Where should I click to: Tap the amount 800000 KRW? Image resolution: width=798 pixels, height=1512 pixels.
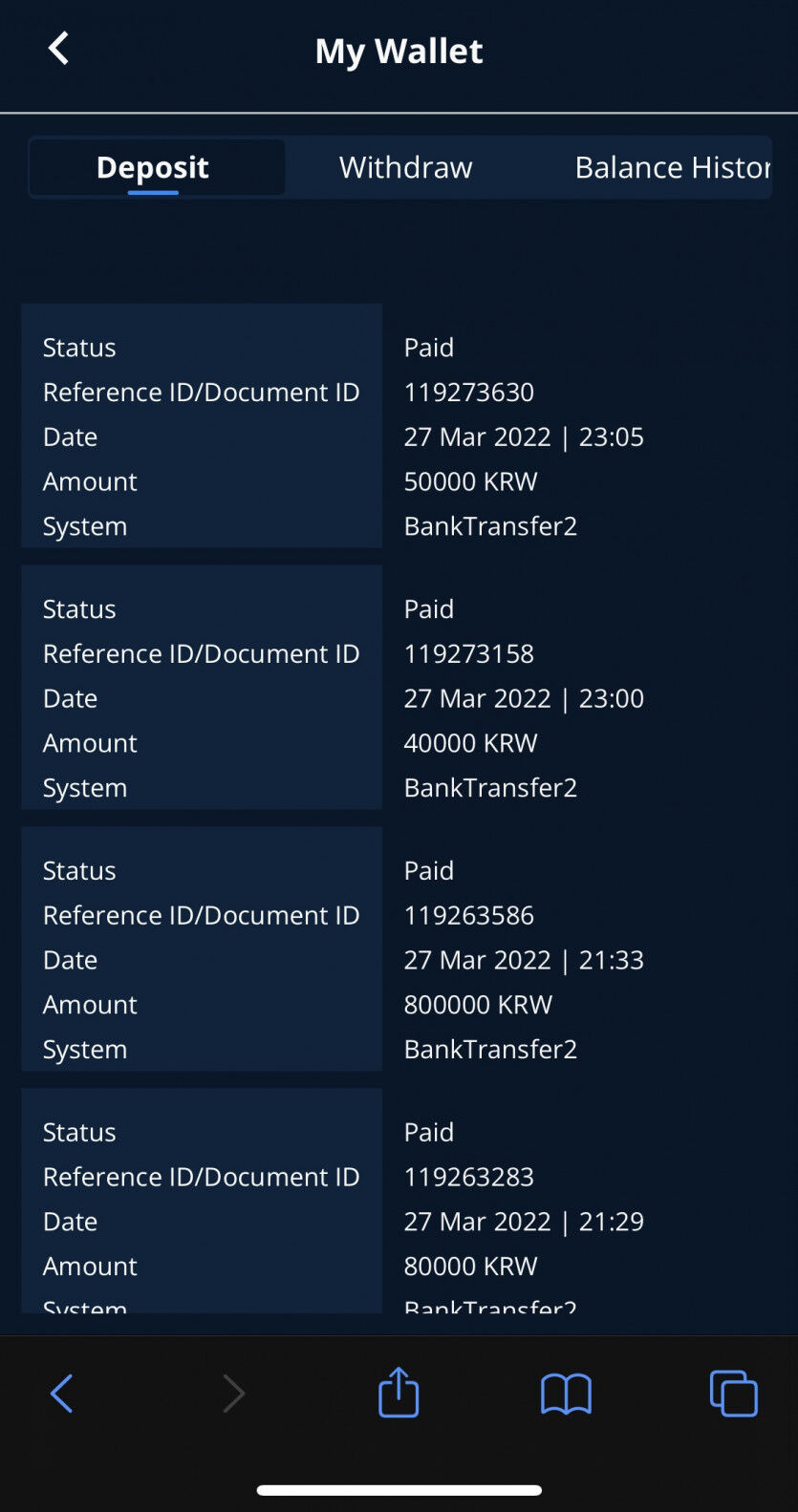coord(478,1005)
